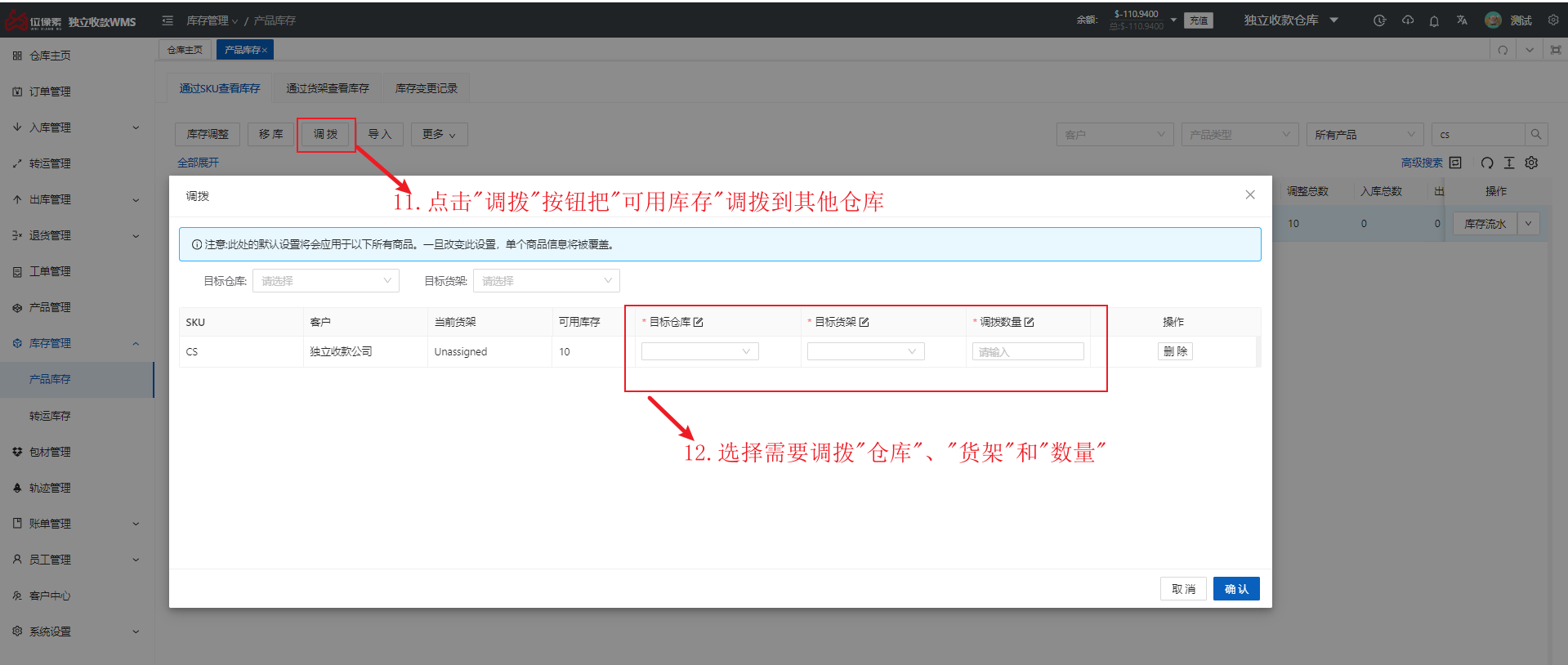Click 删除 in the CS row
Image resolution: width=1568 pixels, height=665 pixels.
pos(1175,351)
